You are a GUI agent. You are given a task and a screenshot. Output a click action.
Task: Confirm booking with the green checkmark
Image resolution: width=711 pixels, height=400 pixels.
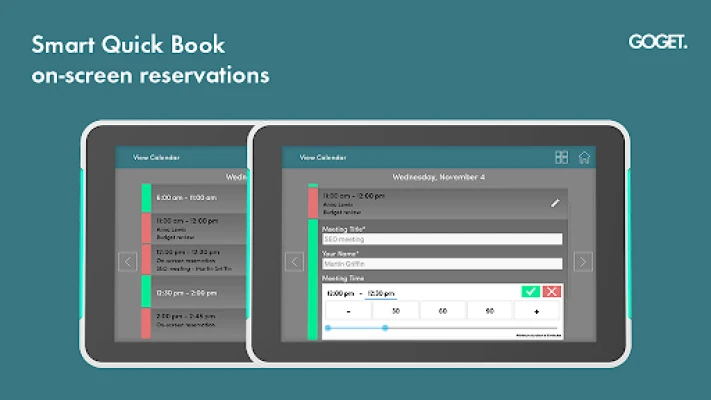point(530,292)
